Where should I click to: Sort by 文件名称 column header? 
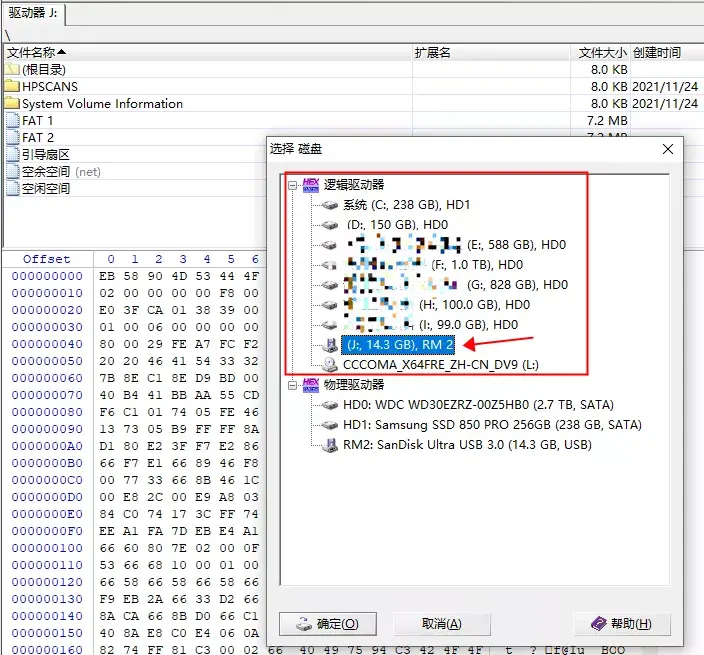click(x=207, y=53)
